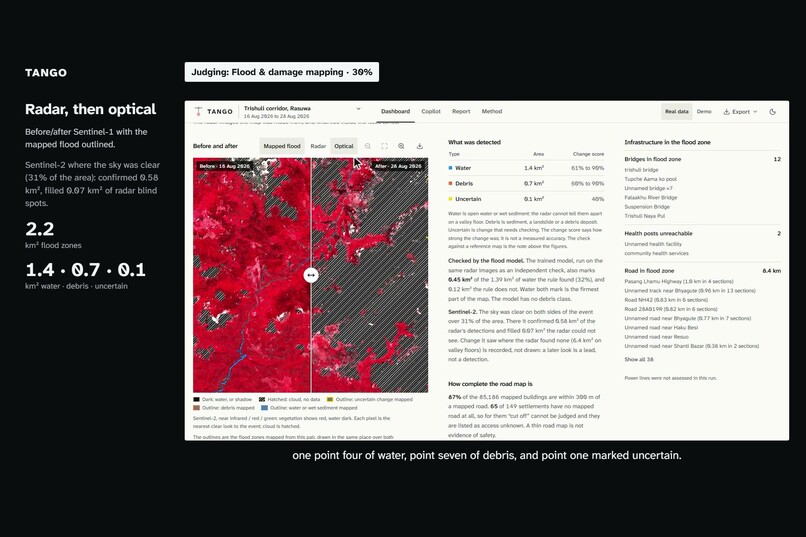Click the red Debris legend square

pos(450,183)
